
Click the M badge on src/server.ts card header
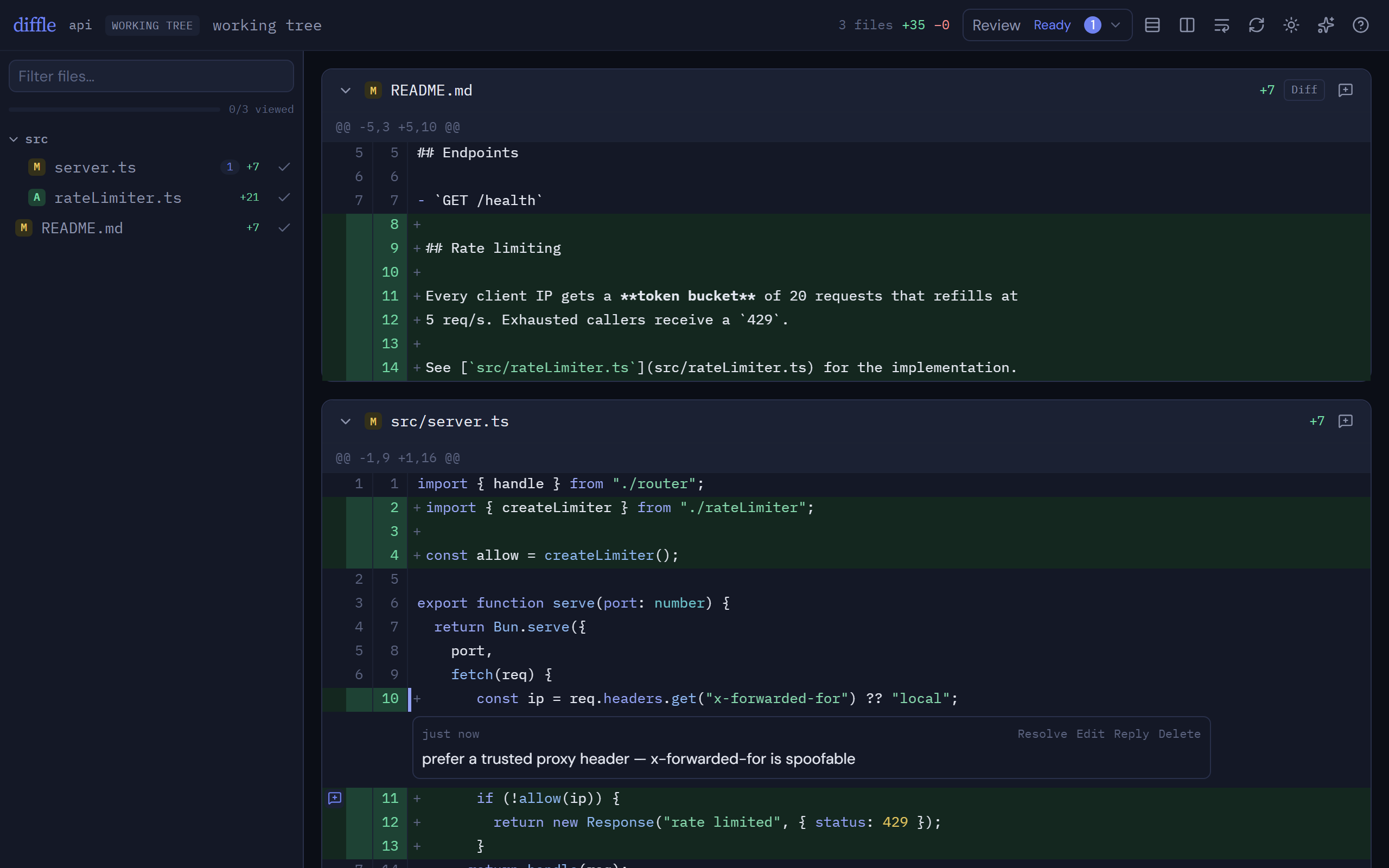(373, 422)
